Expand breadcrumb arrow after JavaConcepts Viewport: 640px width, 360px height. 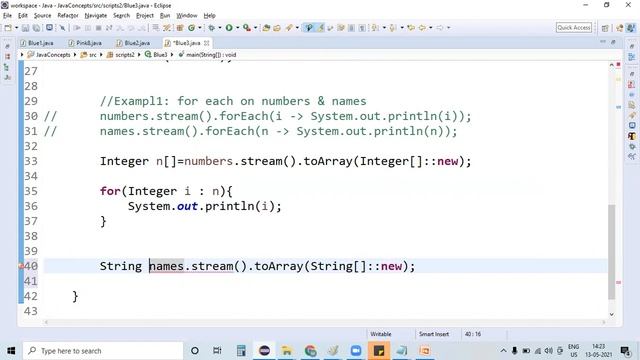pos(75,55)
